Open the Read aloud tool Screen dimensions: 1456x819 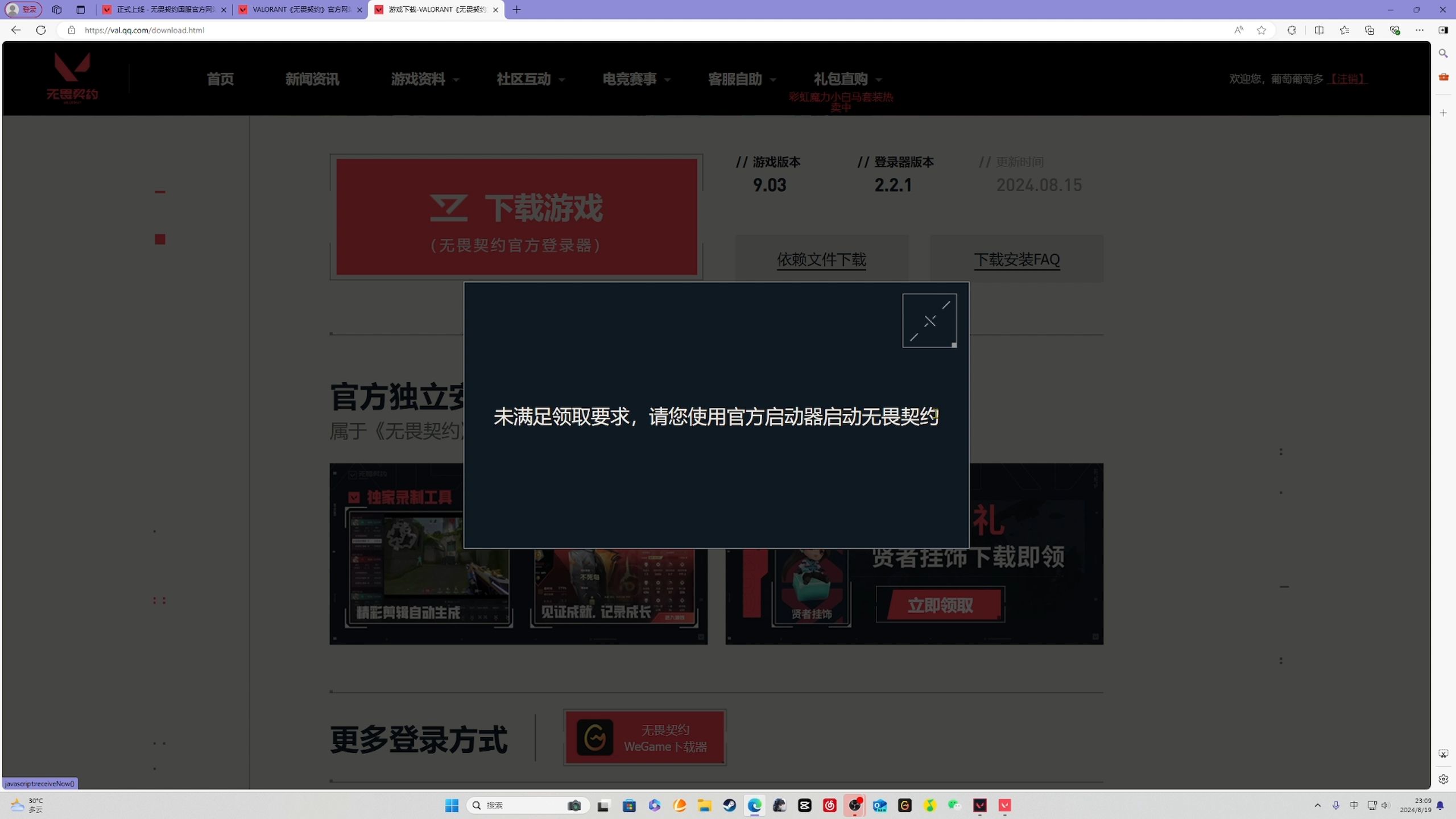click(x=1238, y=30)
